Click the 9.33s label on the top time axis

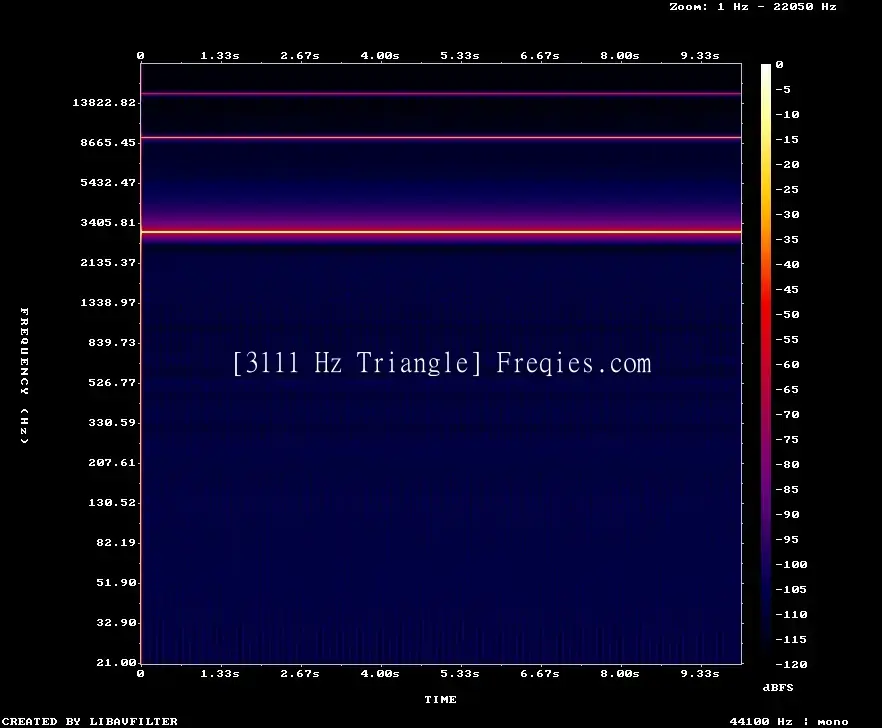point(700,55)
